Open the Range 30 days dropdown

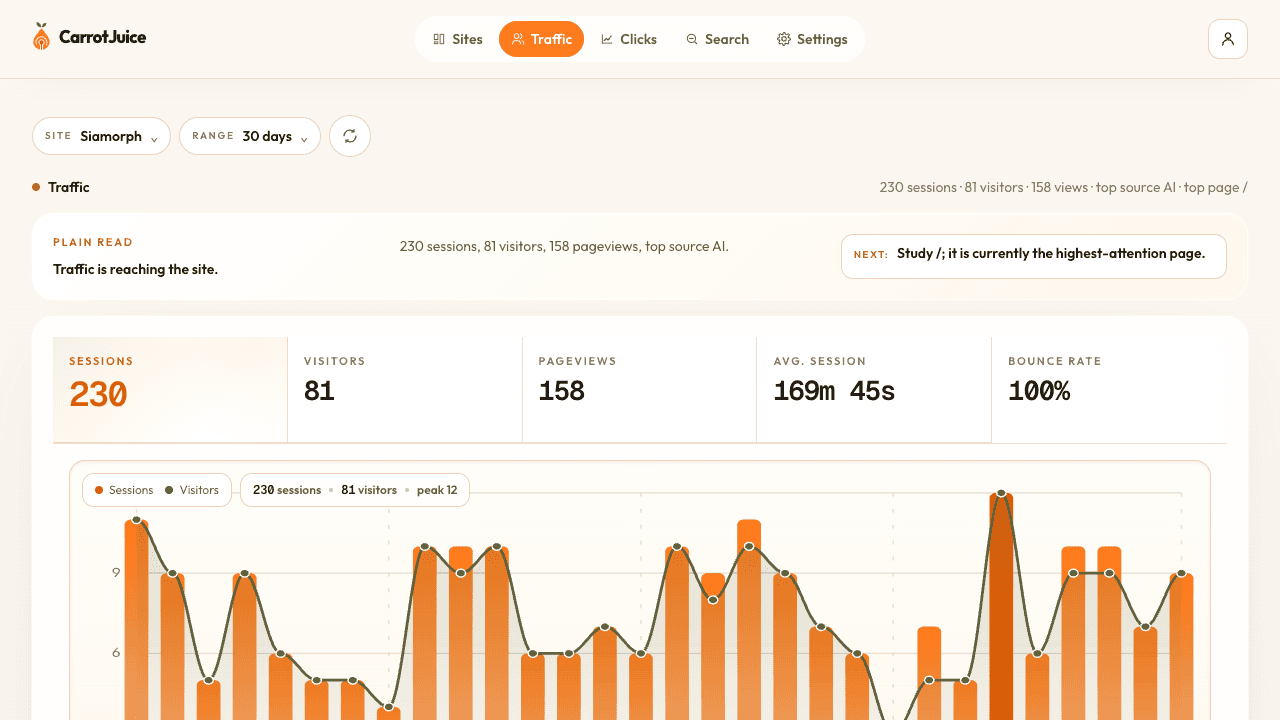[x=250, y=136]
